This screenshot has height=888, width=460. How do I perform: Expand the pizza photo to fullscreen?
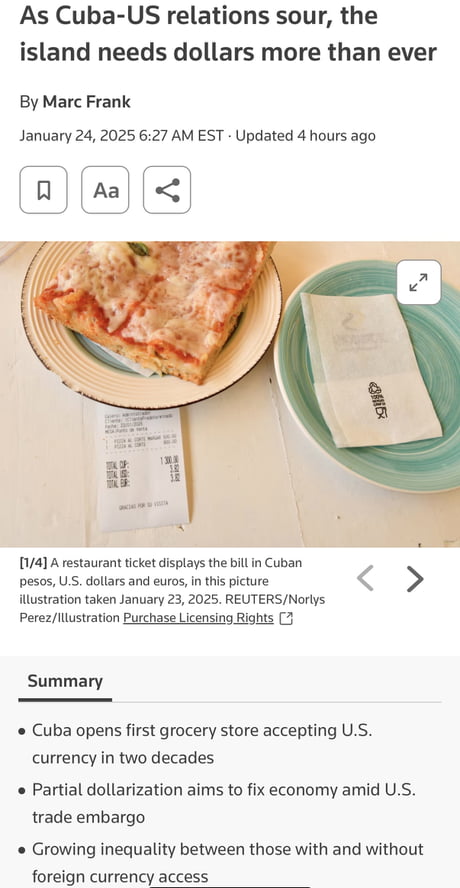[x=419, y=282]
